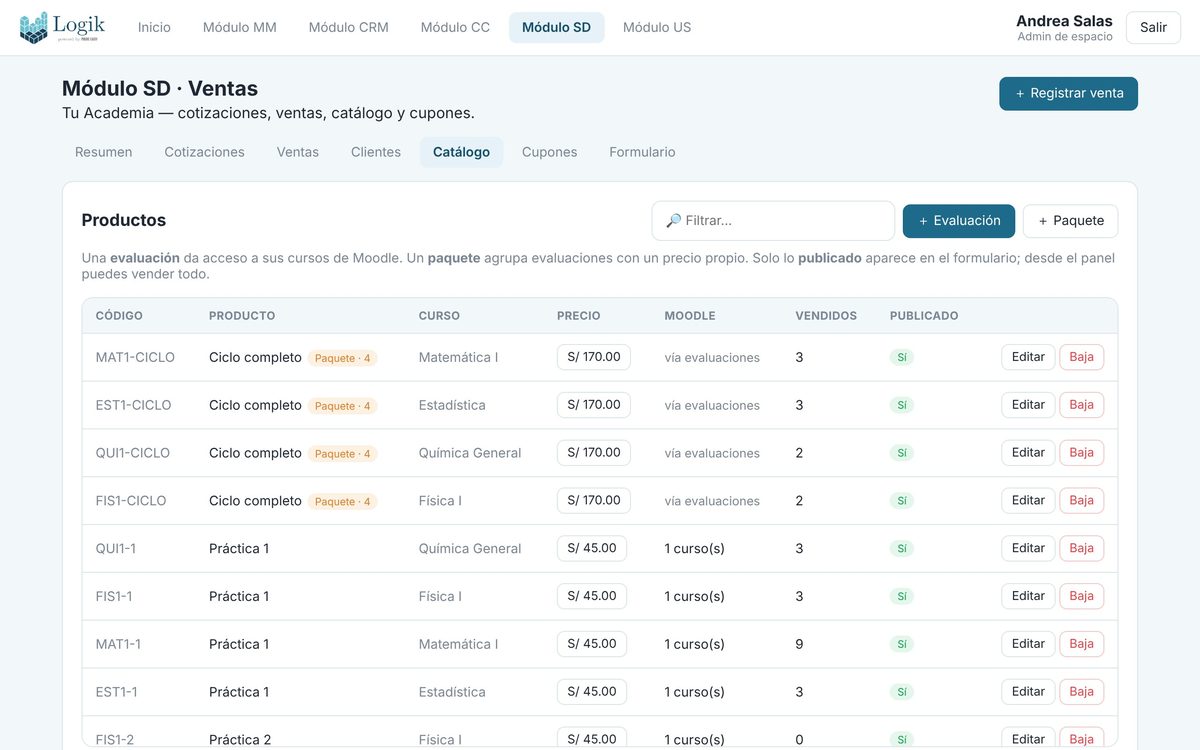Focus the Filtrar search field
The width and height of the screenshot is (1200, 750).
click(773, 221)
